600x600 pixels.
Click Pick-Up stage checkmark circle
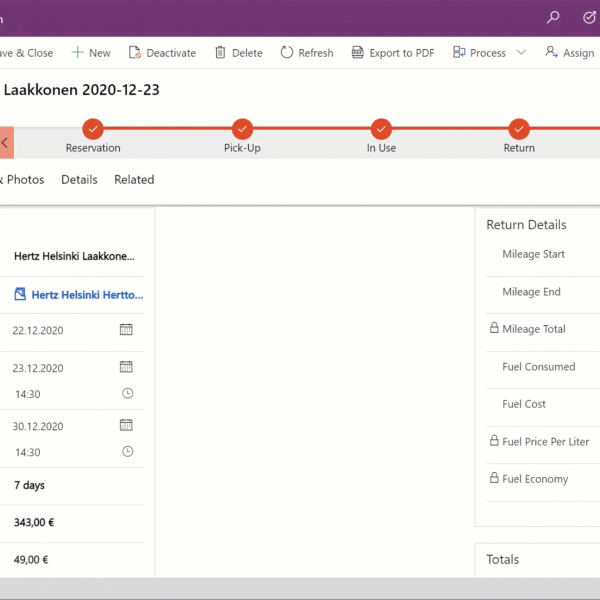click(x=242, y=129)
